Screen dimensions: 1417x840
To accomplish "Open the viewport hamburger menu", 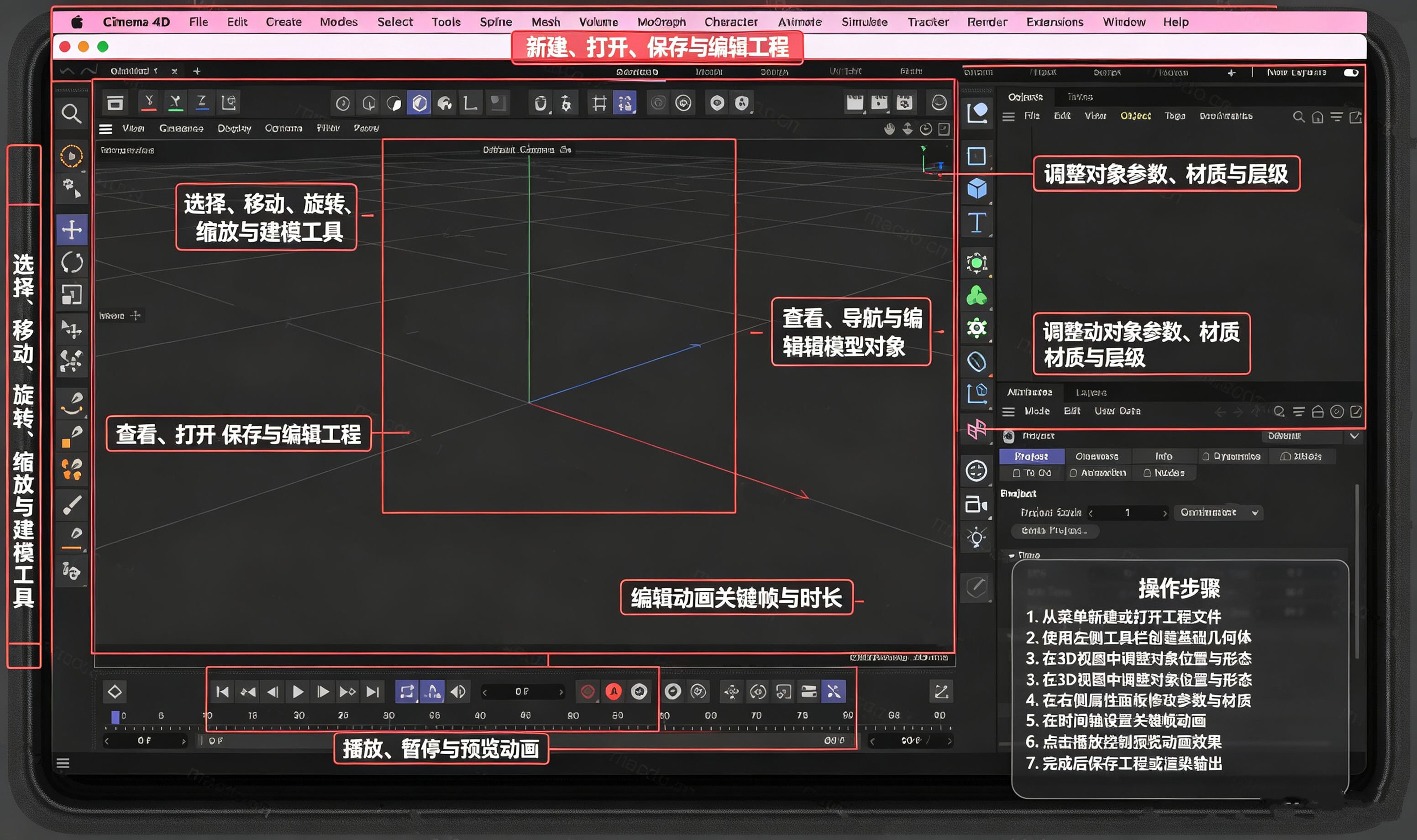I will coord(105,129).
